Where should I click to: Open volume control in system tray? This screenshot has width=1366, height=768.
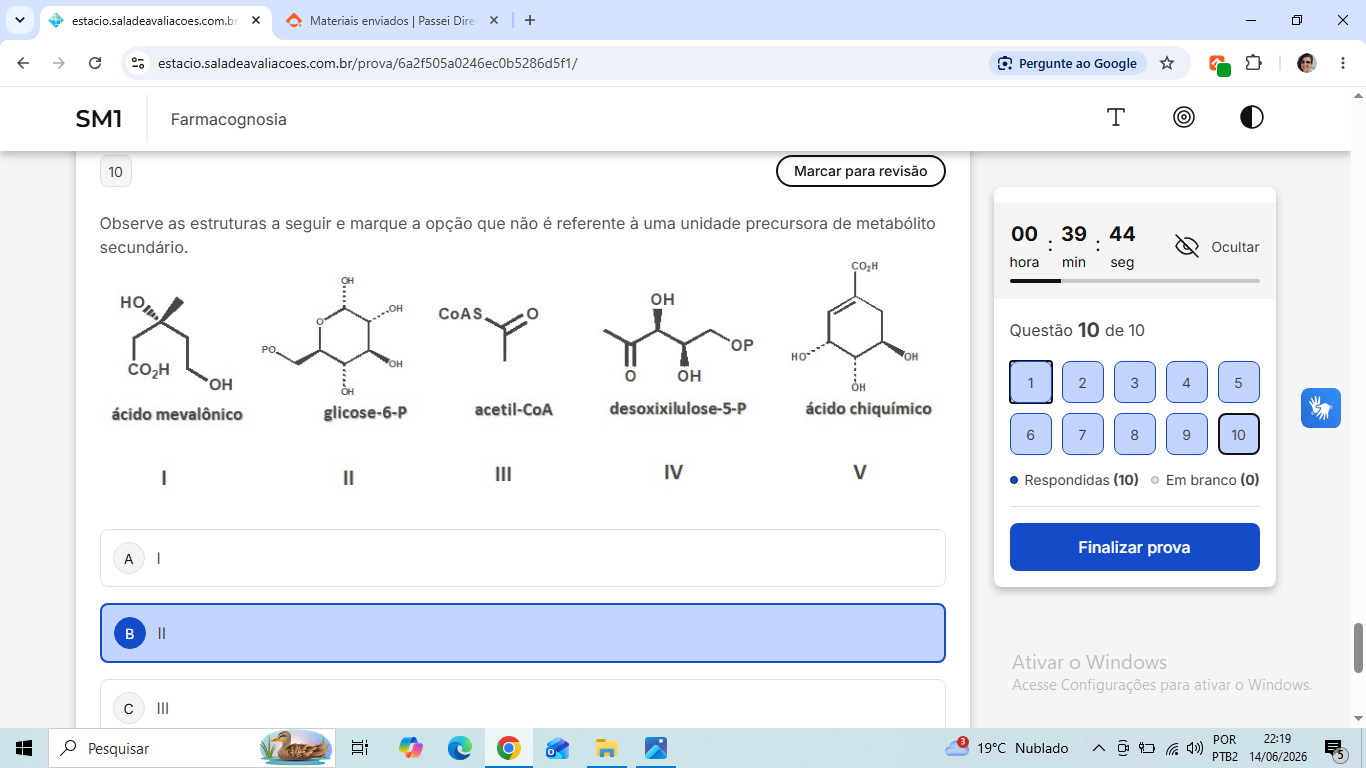[x=1195, y=748]
